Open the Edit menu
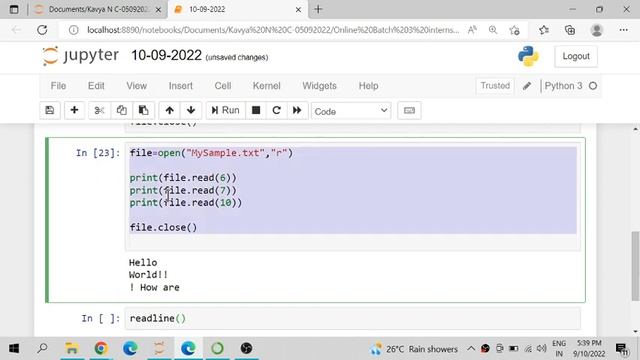Image resolution: width=640 pixels, height=360 pixels. click(96, 86)
